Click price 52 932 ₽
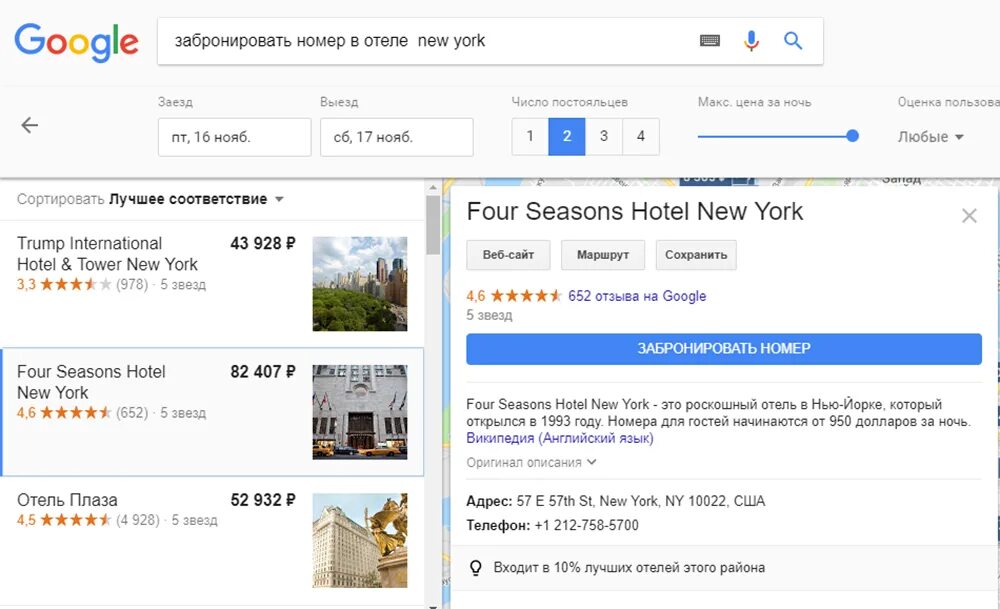 click(x=263, y=500)
